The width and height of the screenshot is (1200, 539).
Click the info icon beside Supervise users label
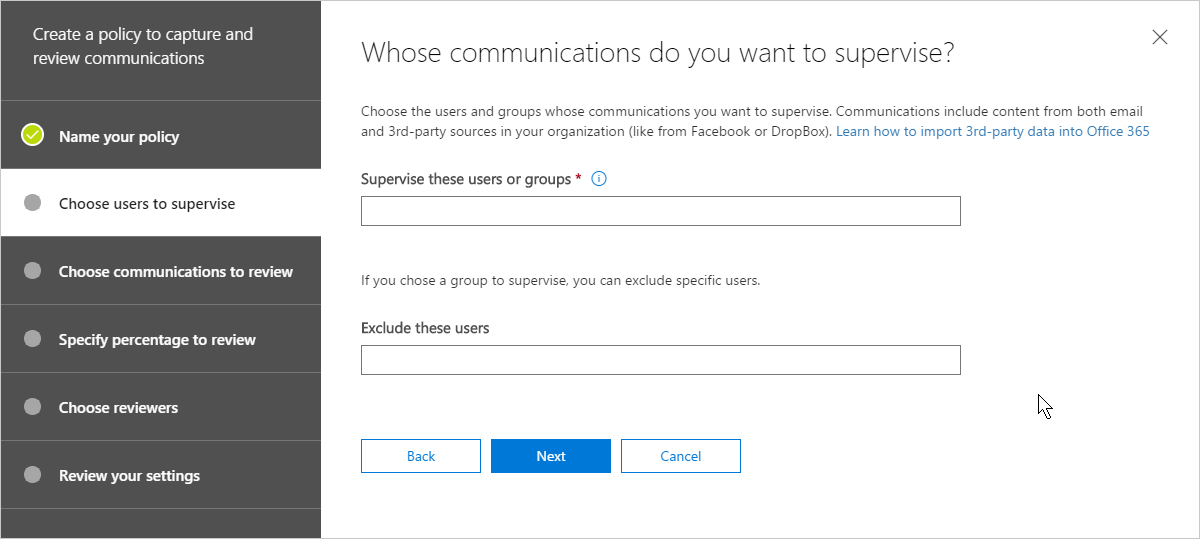coord(600,179)
